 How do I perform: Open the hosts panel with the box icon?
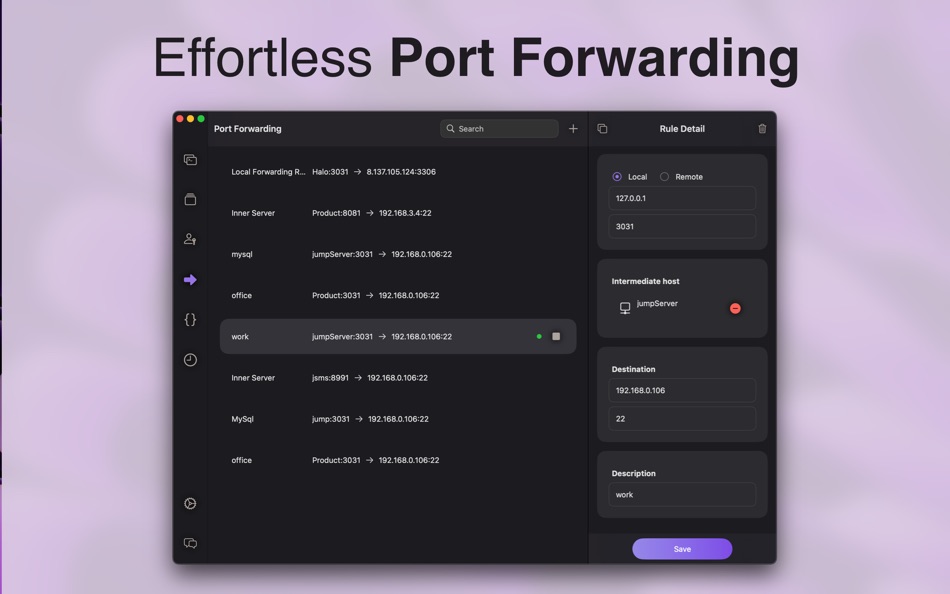pyautogui.click(x=190, y=199)
